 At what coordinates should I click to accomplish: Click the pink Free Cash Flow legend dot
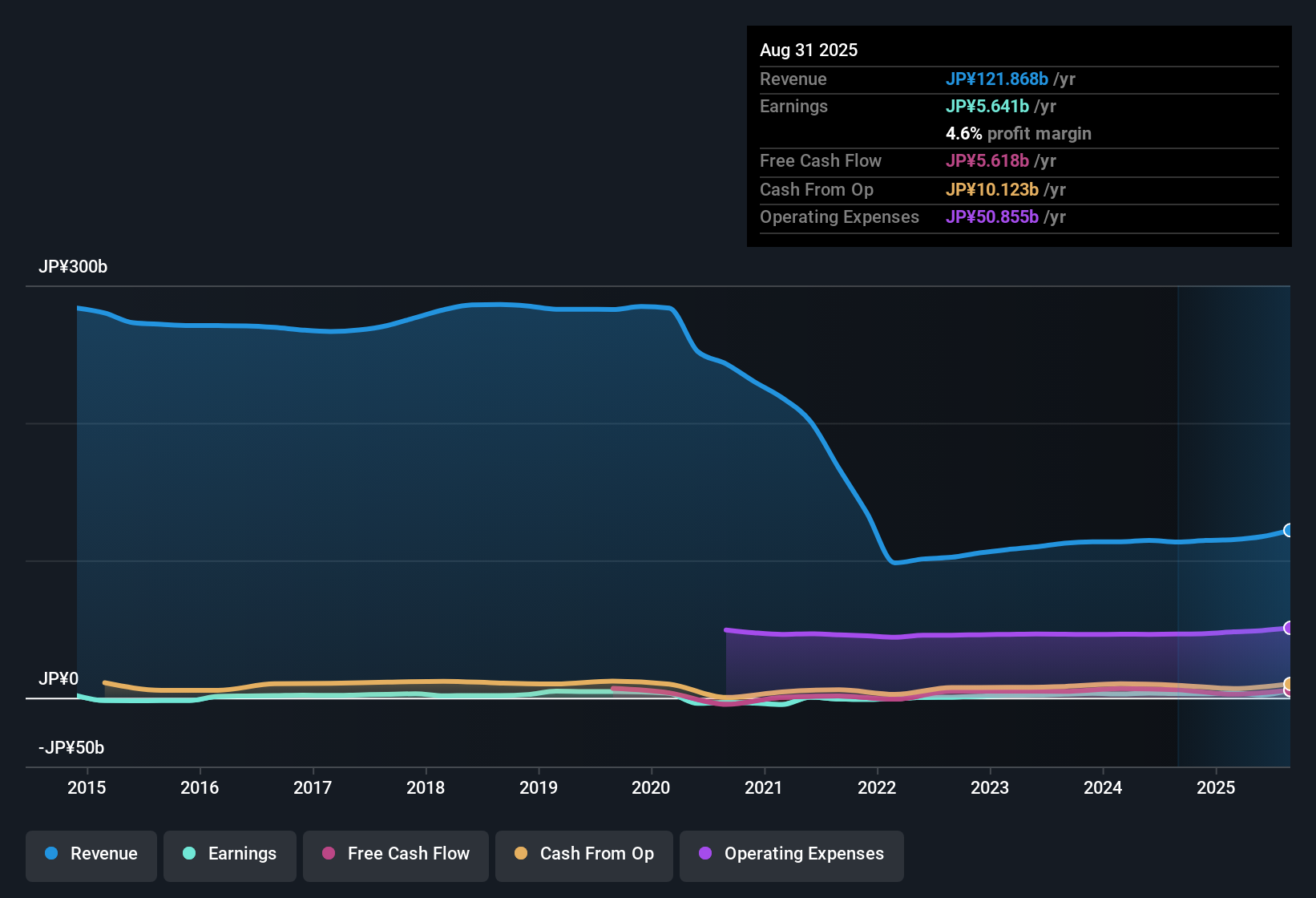pyautogui.click(x=329, y=853)
